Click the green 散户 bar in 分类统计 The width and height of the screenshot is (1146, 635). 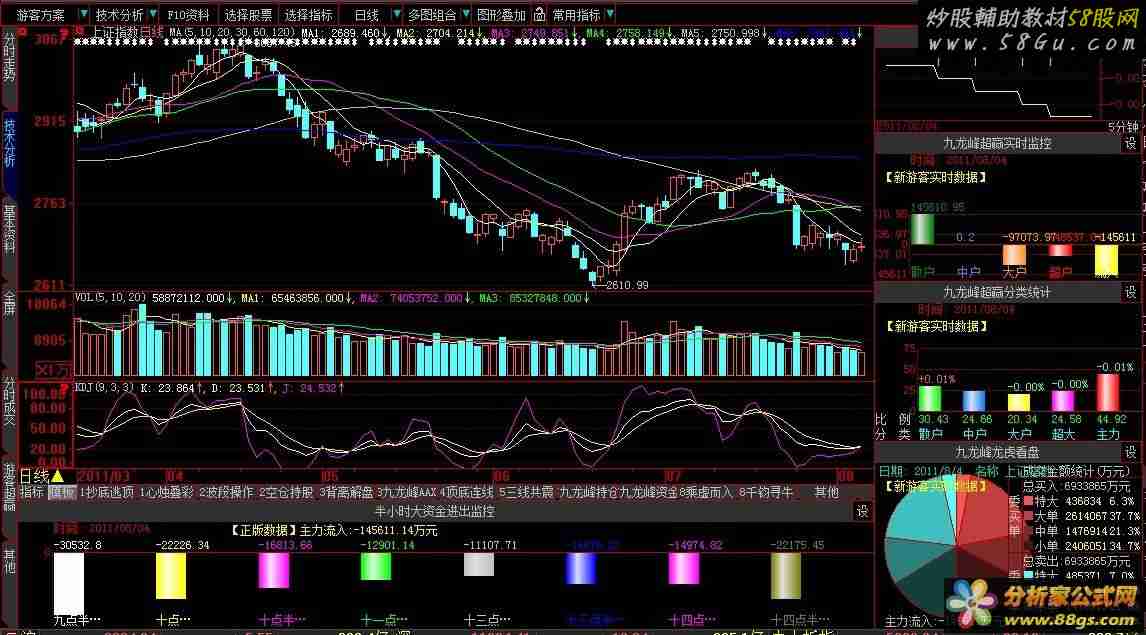point(930,398)
